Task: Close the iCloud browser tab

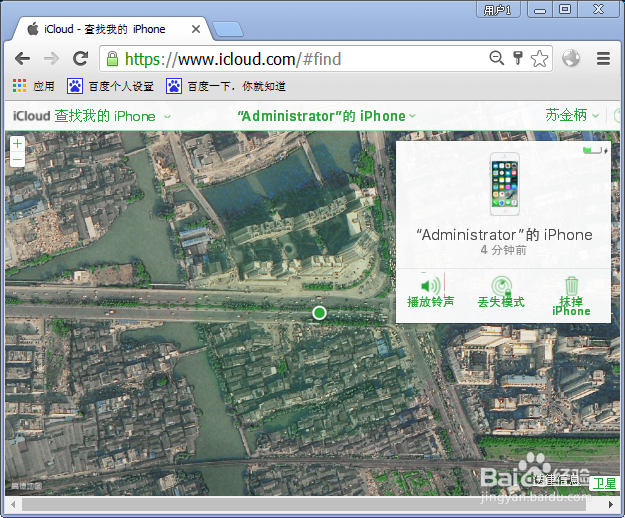Action: coord(196,29)
